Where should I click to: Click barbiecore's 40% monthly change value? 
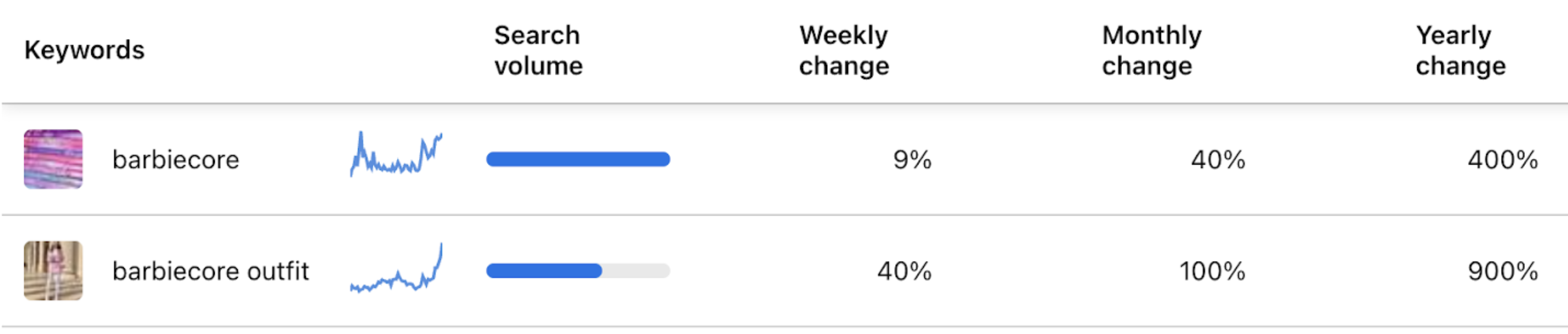(x=1218, y=160)
